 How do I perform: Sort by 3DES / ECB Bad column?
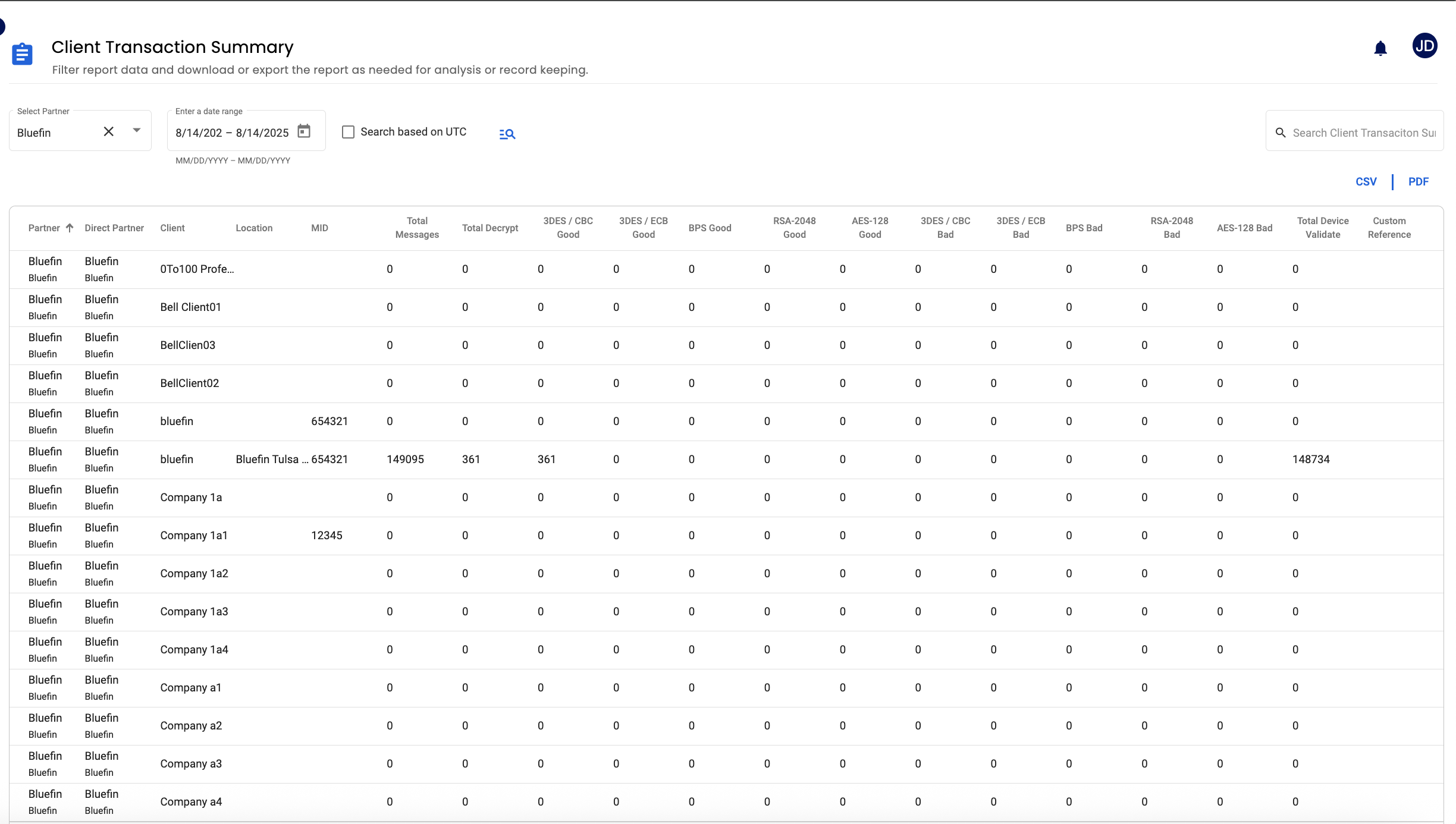[1021, 228]
